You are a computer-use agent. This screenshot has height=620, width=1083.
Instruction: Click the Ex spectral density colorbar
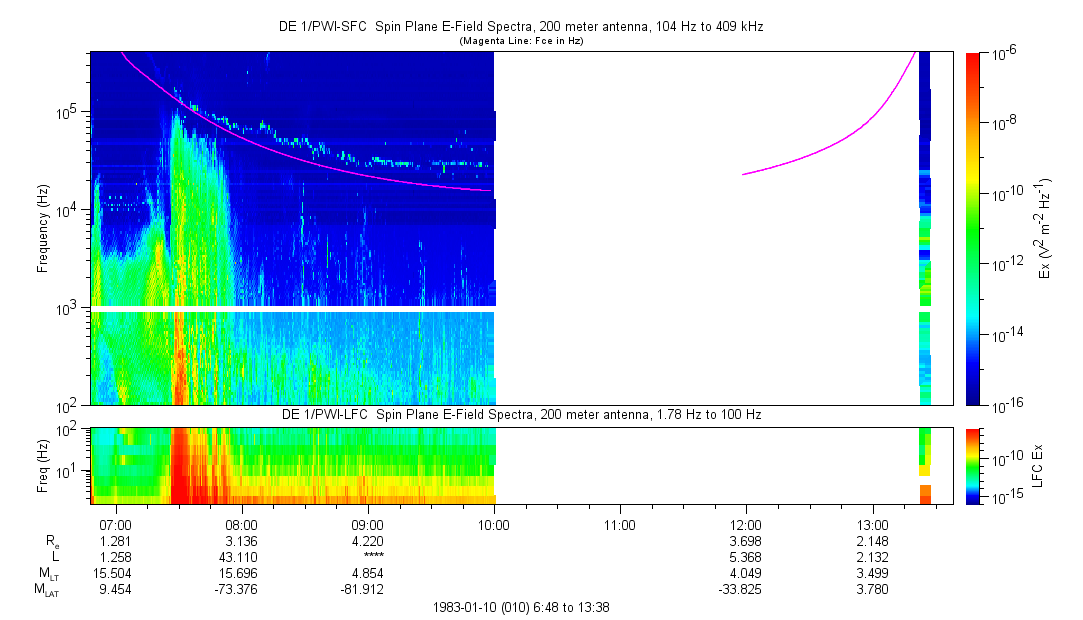click(x=973, y=228)
